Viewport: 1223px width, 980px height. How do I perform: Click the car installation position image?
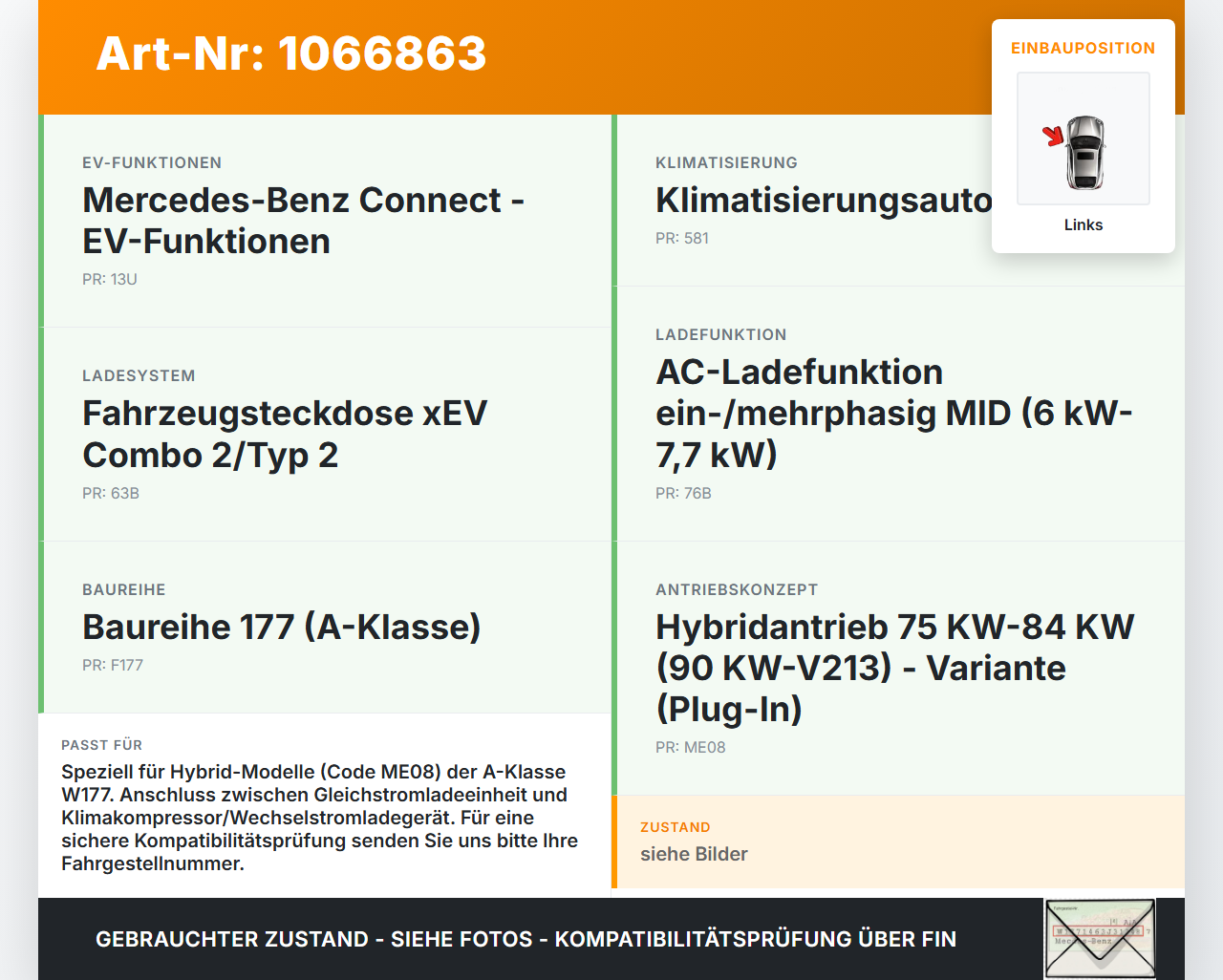pyautogui.click(x=1084, y=138)
